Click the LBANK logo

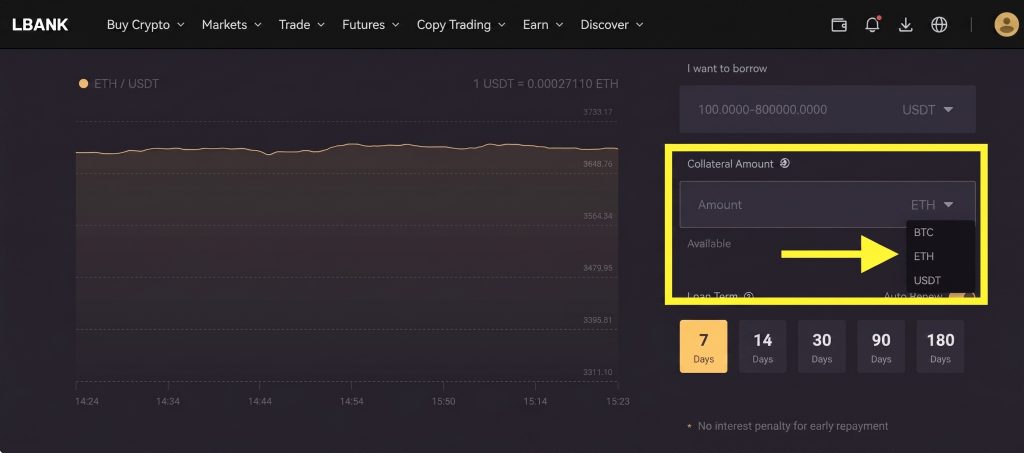(x=40, y=25)
